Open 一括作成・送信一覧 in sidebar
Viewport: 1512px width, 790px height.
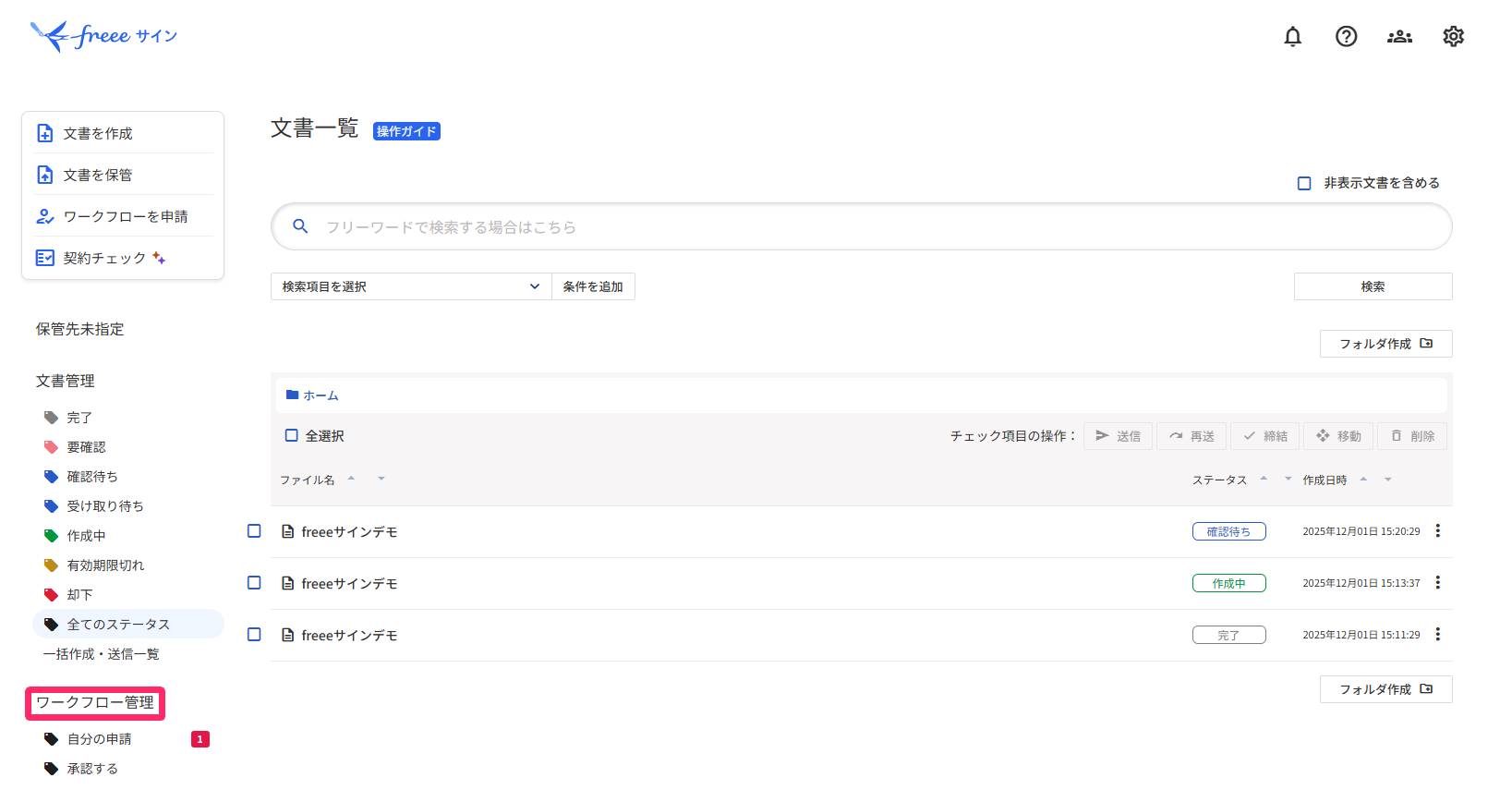(102, 654)
